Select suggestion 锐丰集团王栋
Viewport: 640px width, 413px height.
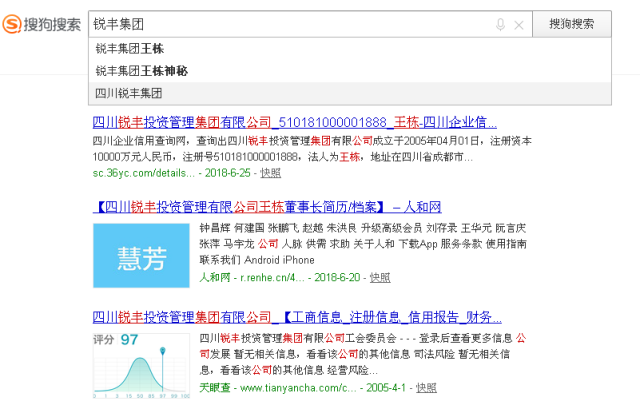point(130,49)
